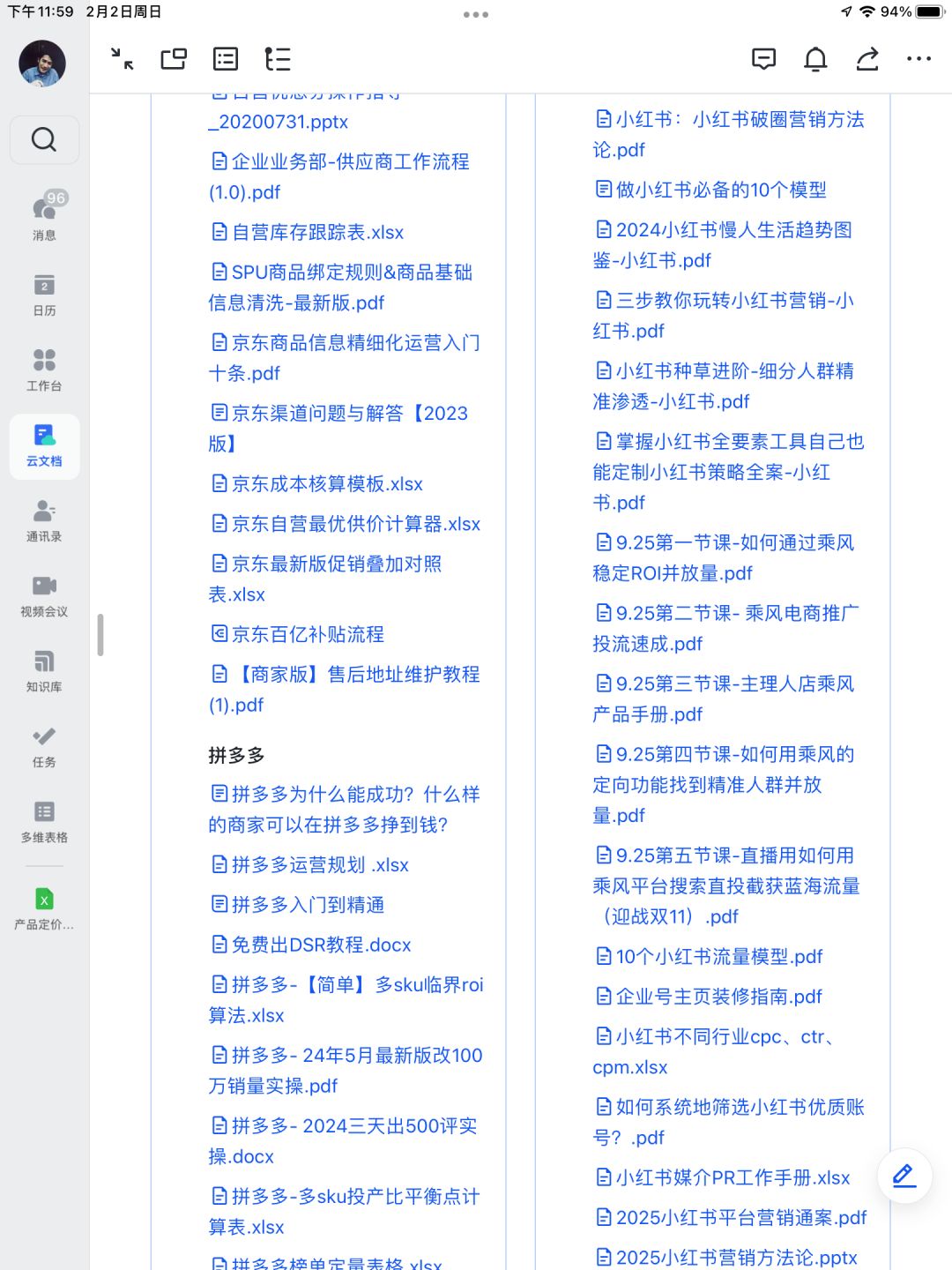Open 掌握小红书全要素工具 pdf
Viewport: 952px width, 1270px height.
[729, 472]
